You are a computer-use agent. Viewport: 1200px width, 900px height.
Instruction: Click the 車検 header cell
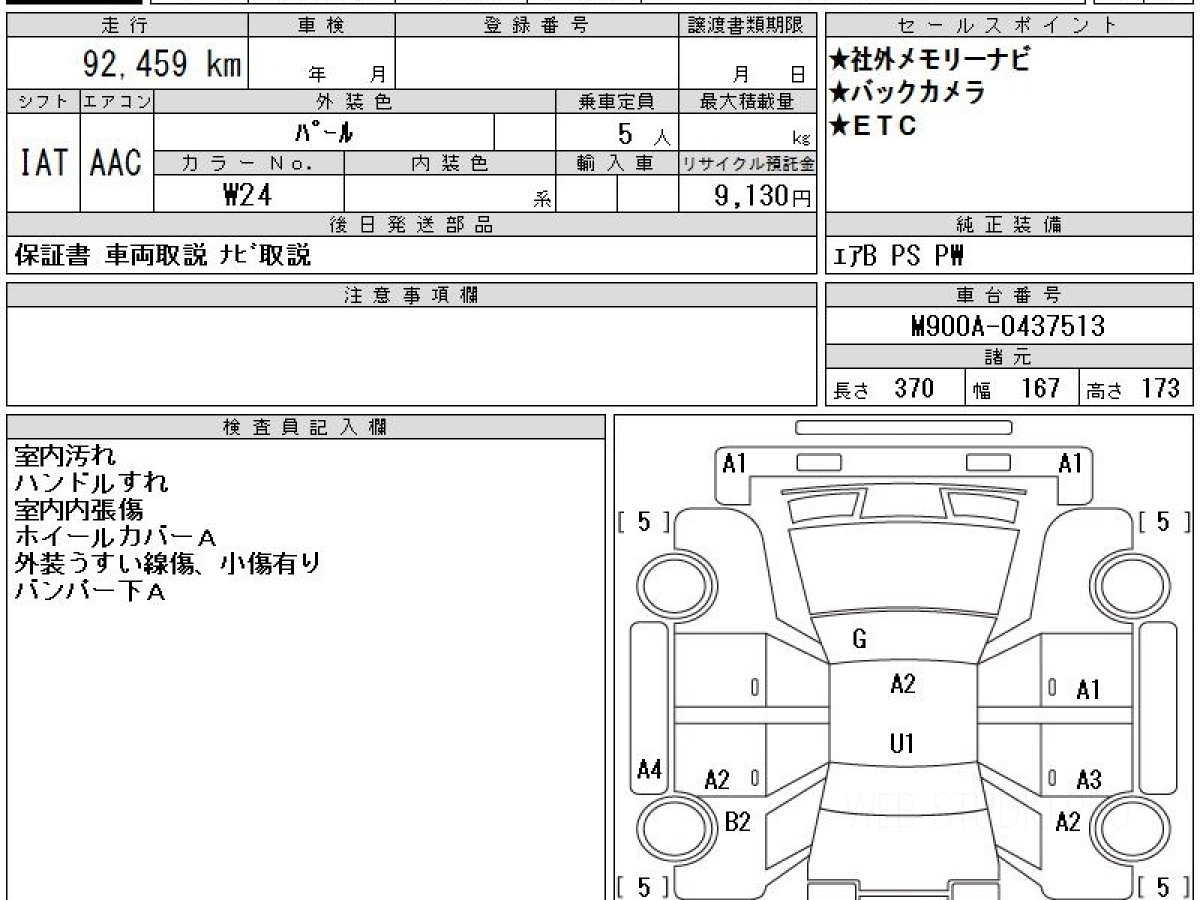coord(321,26)
